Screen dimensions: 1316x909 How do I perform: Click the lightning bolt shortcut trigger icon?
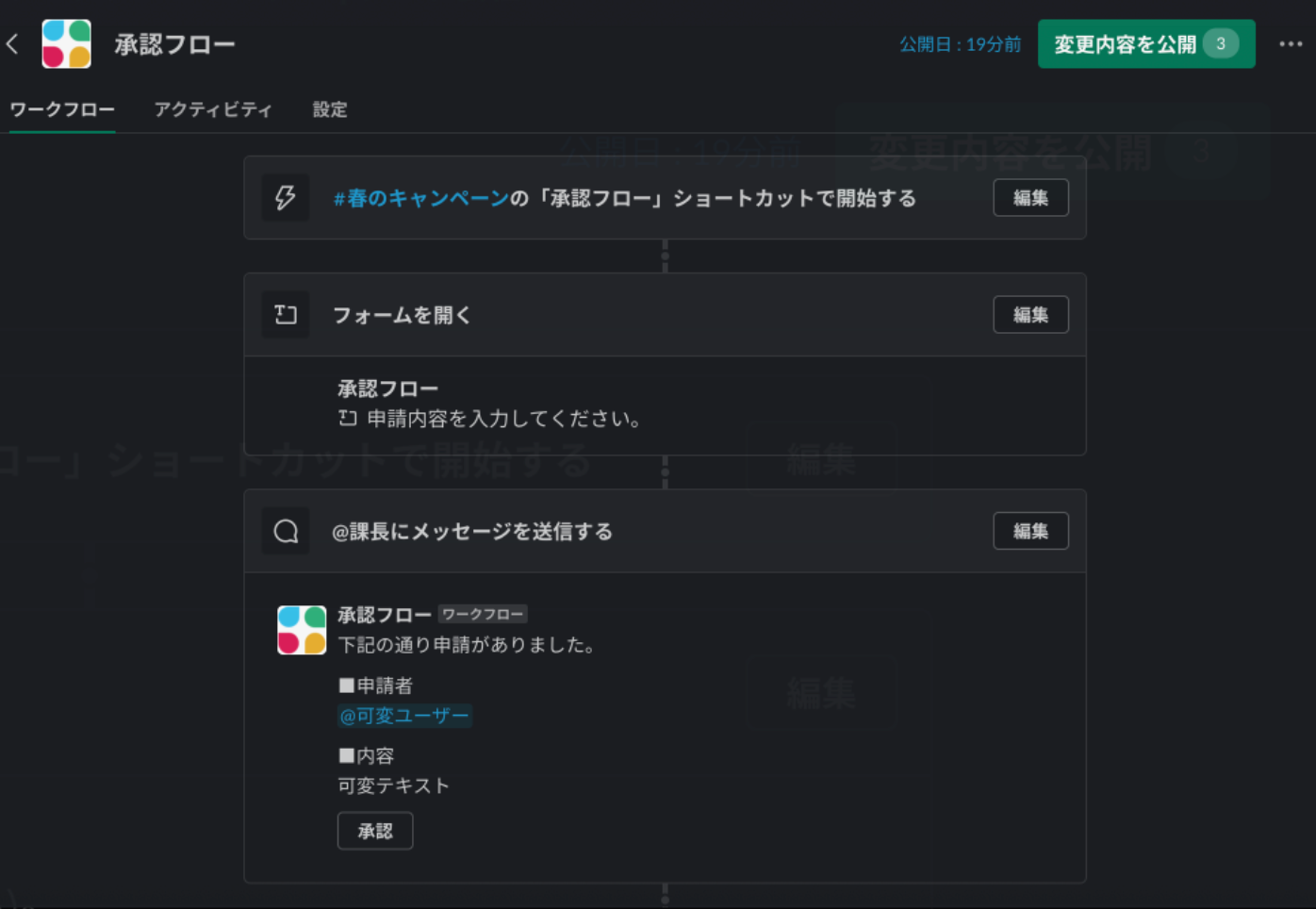[286, 197]
